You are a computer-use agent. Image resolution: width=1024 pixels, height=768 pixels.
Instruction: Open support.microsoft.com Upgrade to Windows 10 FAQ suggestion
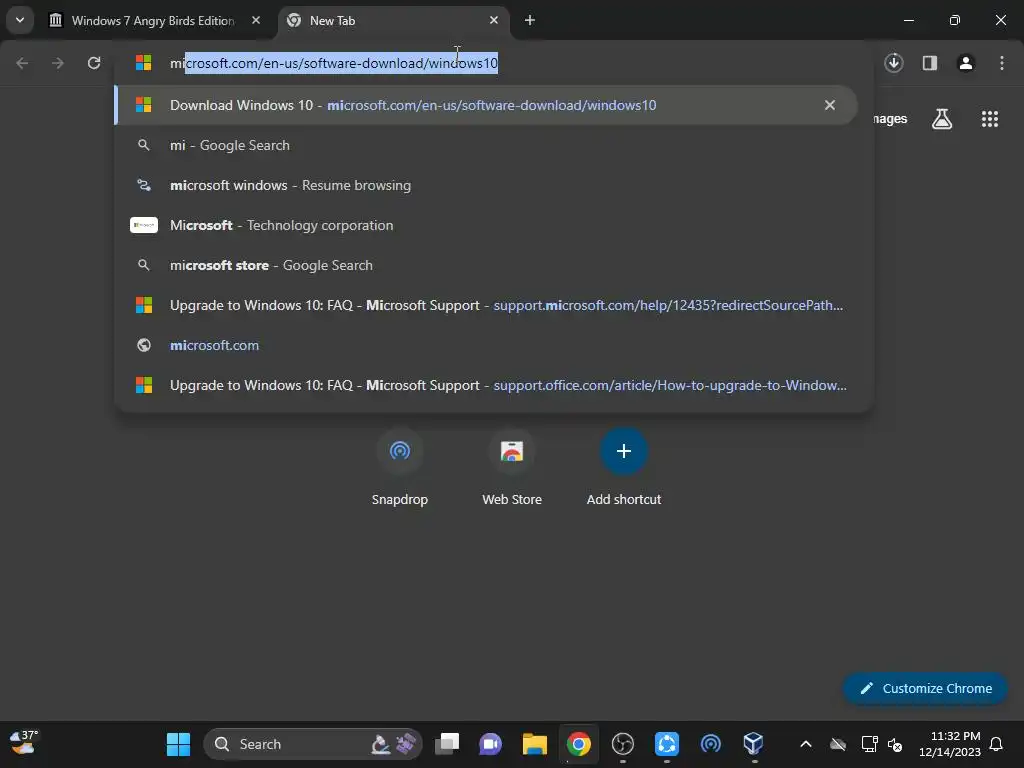486,305
